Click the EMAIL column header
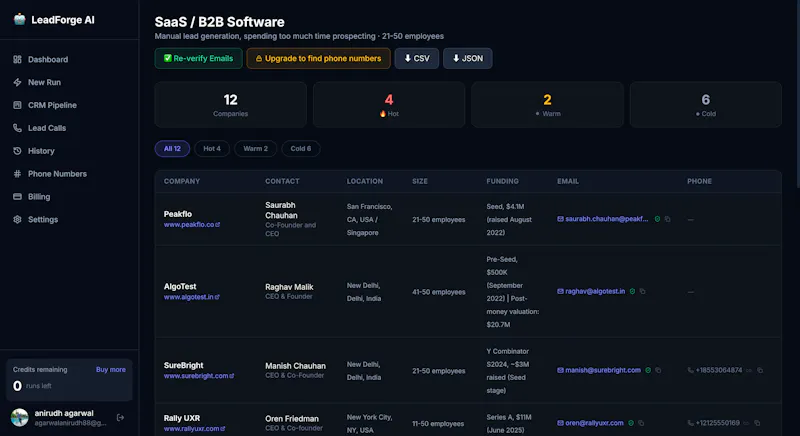Image resolution: width=800 pixels, height=436 pixels. pos(568,181)
